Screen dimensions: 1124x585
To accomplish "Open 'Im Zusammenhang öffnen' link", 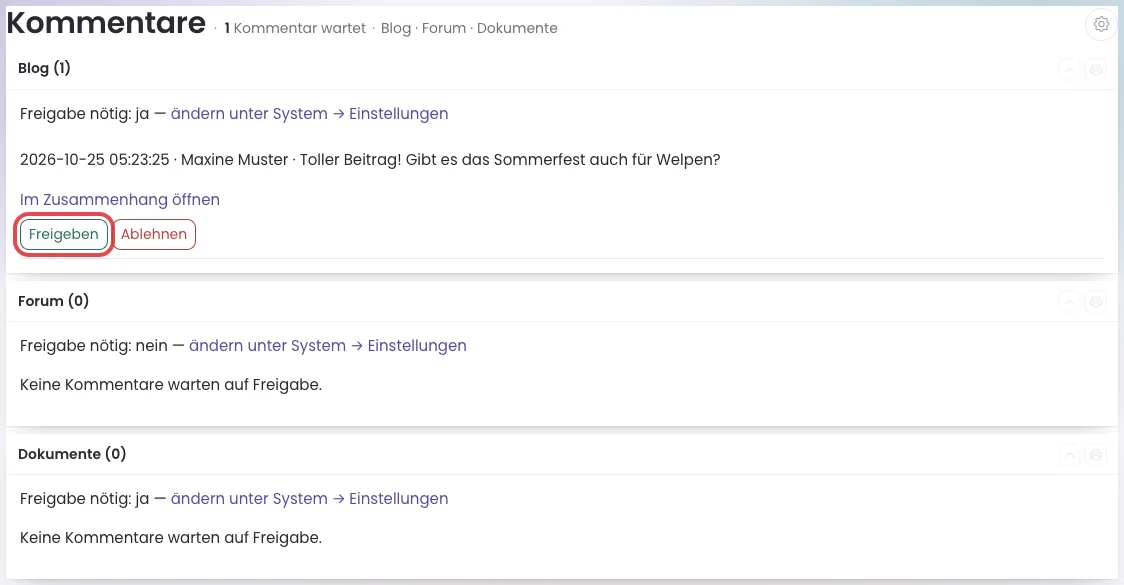I will pyautogui.click(x=120, y=199).
